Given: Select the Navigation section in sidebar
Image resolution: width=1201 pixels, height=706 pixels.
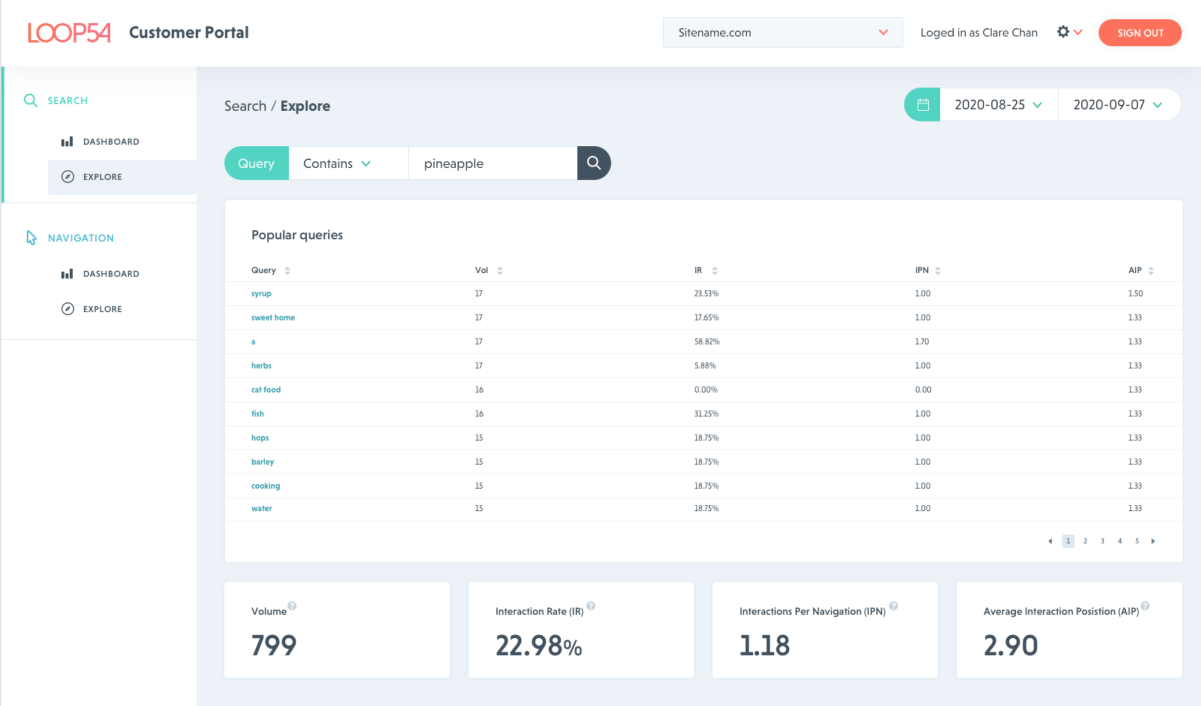Looking at the screenshot, I should tap(80, 238).
